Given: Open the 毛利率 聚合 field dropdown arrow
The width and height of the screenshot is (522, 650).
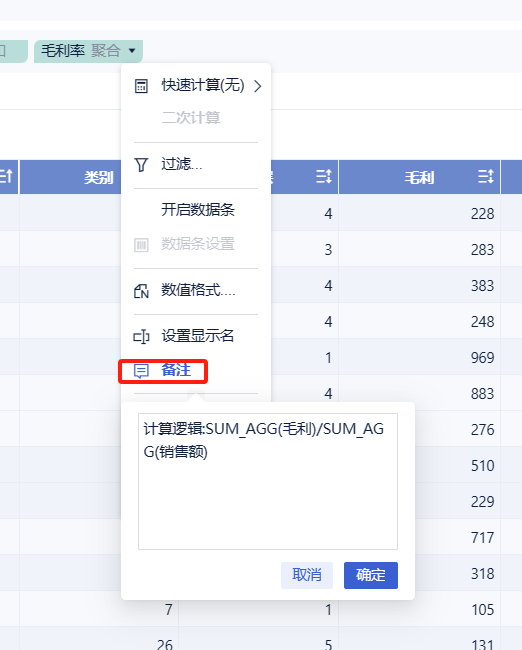Looking at the screenshot, I should pyautogui.click(x=132, y=51).
